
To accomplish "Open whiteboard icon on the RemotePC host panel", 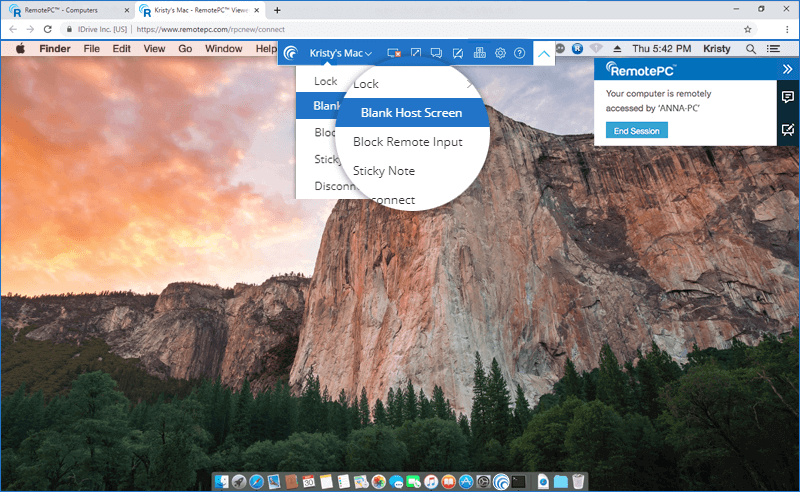I will (788, 130).
